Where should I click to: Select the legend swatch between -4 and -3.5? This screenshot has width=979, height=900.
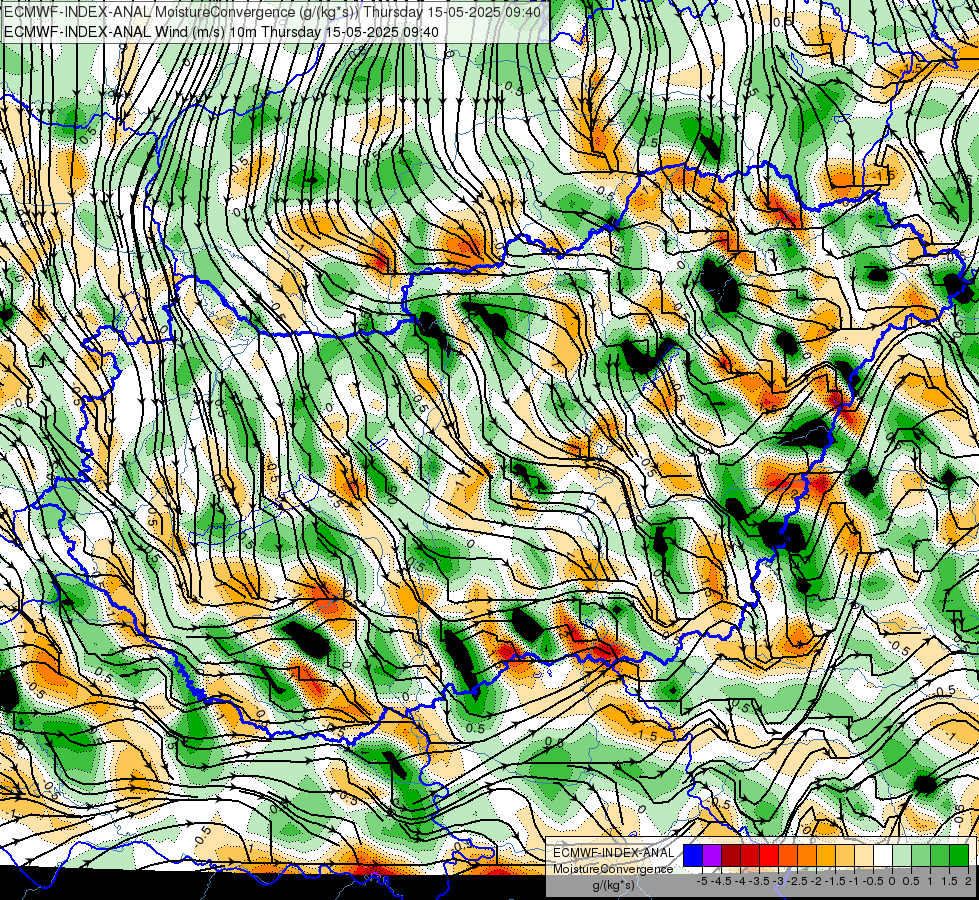750,856
